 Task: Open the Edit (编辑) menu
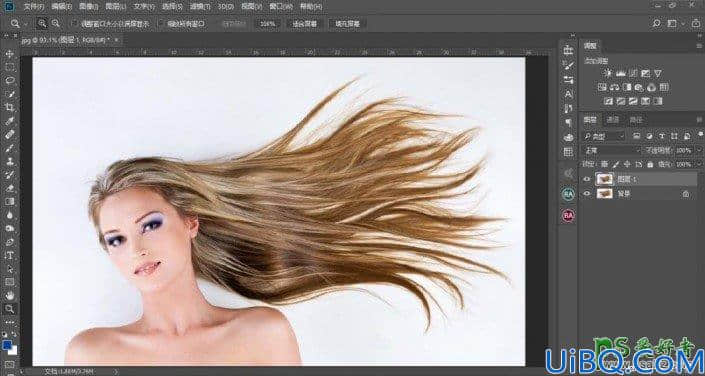61,7
